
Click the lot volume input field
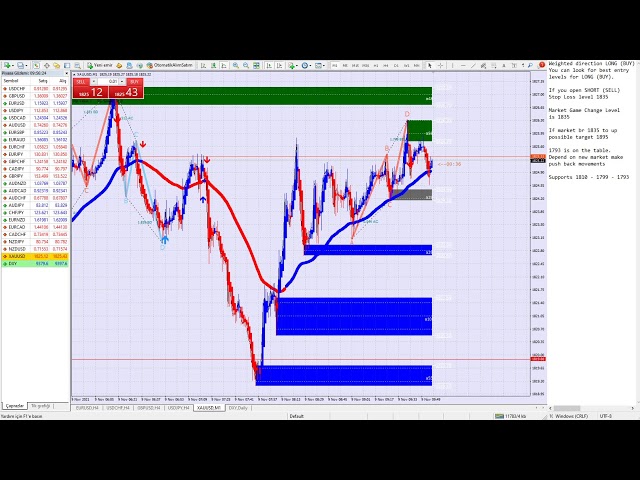coord(110,82)
